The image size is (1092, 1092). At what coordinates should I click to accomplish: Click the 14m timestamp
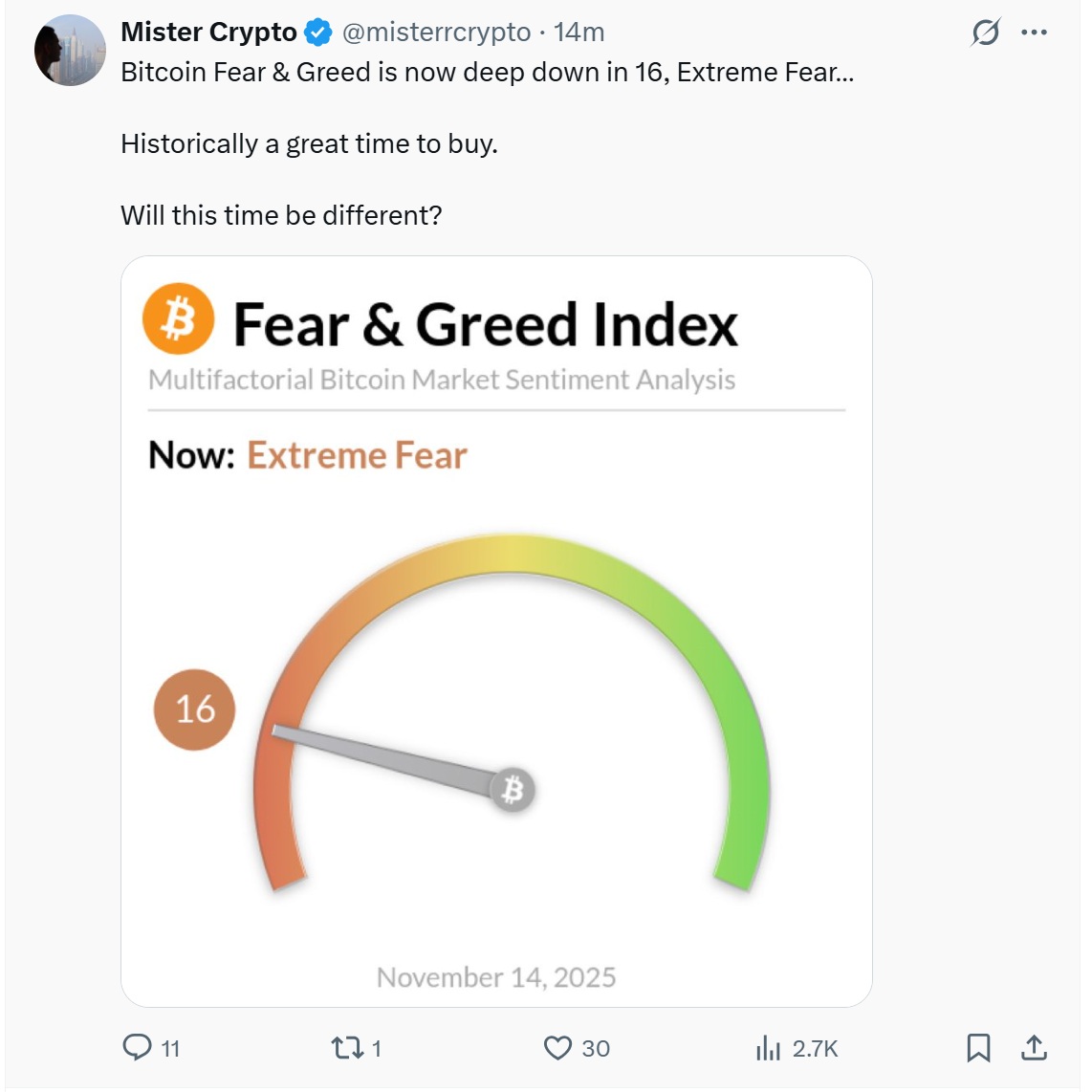[580, 32]
